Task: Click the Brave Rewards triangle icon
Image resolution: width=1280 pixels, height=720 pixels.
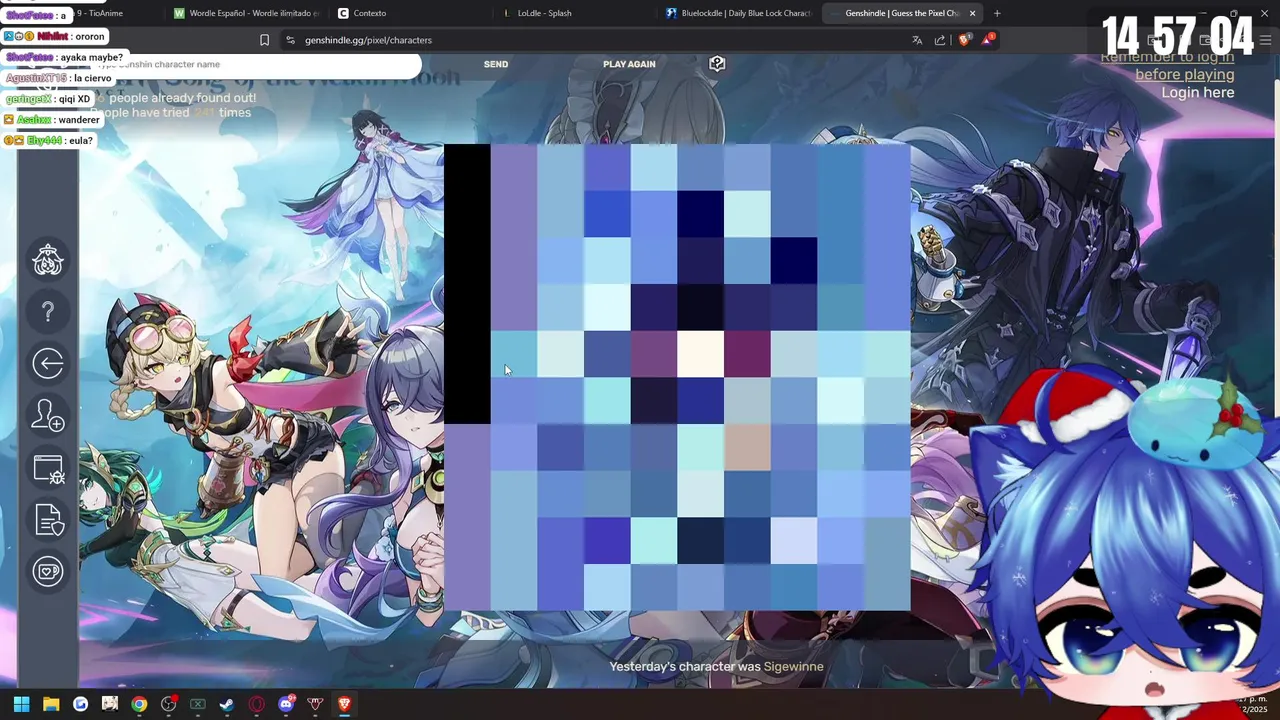Action: pyautogui.click(x=988, y=40)
